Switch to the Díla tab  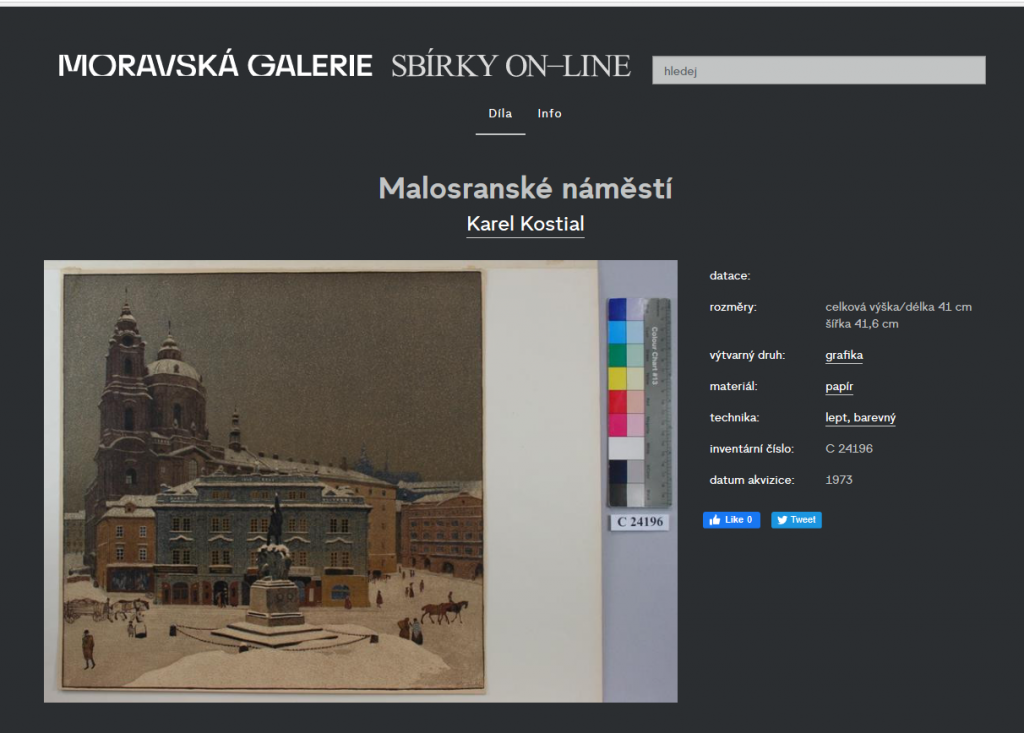pos(500,114)
